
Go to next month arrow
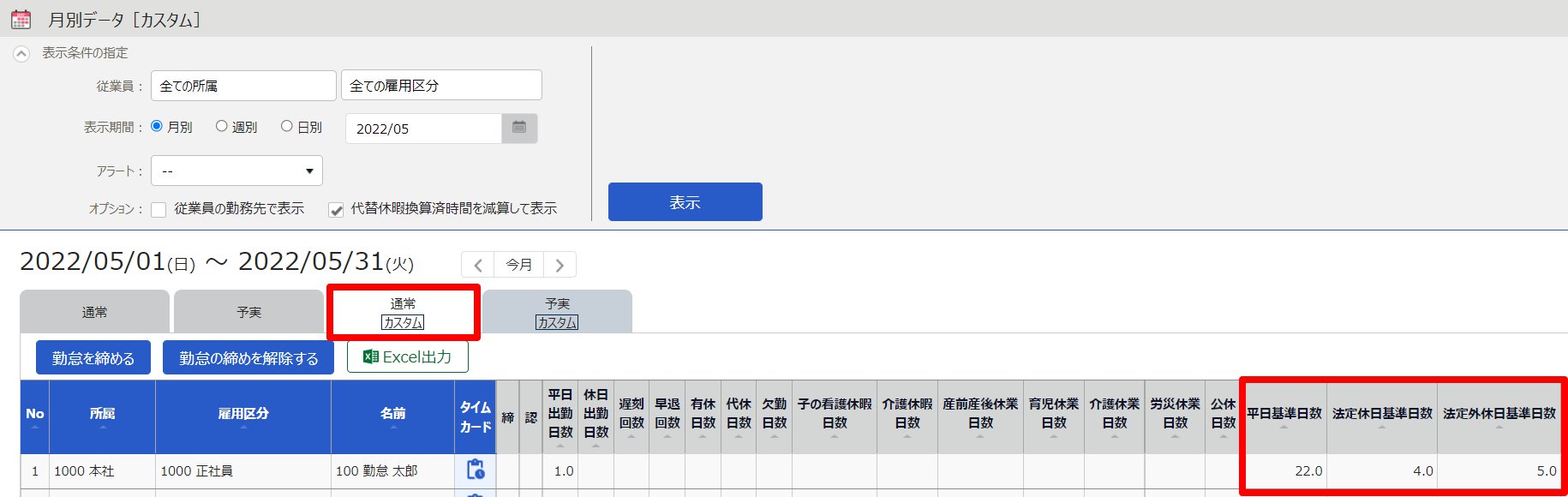click(560, 265)
